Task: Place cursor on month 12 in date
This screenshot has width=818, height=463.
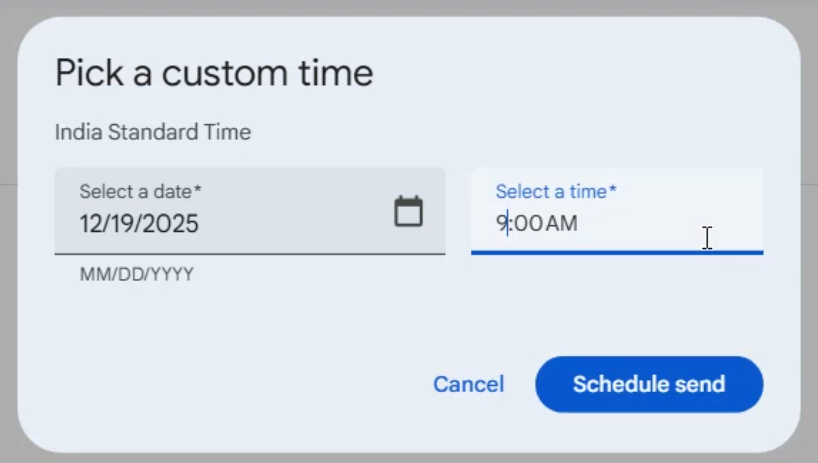Action: [x=92, y=224]
